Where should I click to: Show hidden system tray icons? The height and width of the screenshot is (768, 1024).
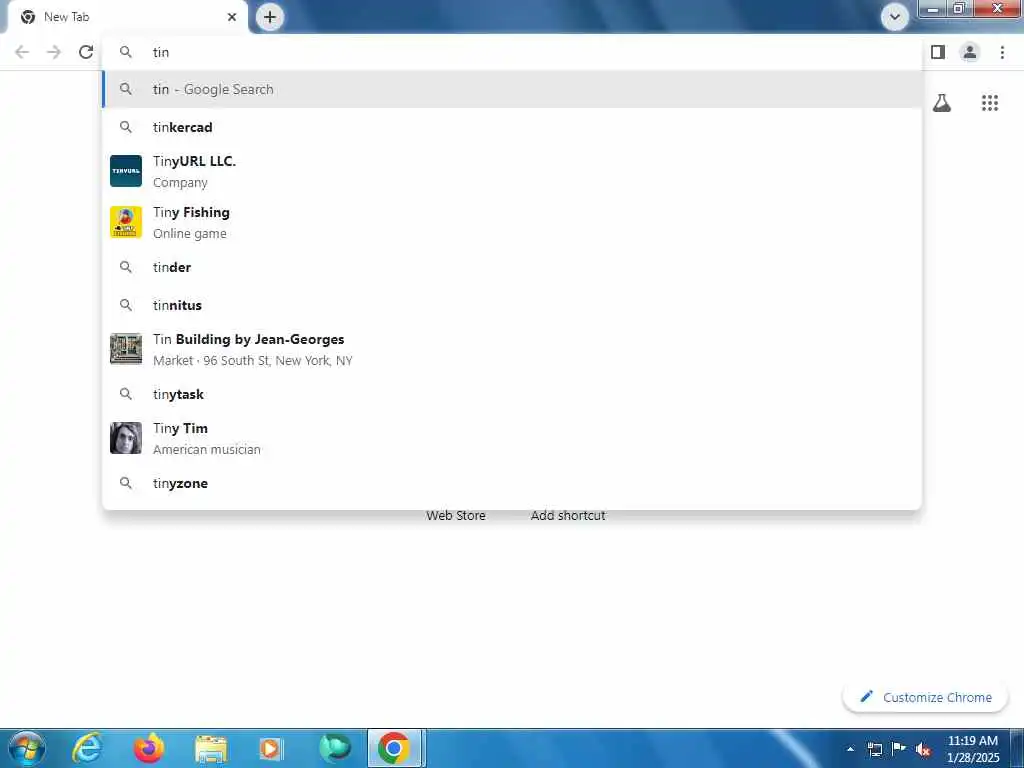point(850,749)
